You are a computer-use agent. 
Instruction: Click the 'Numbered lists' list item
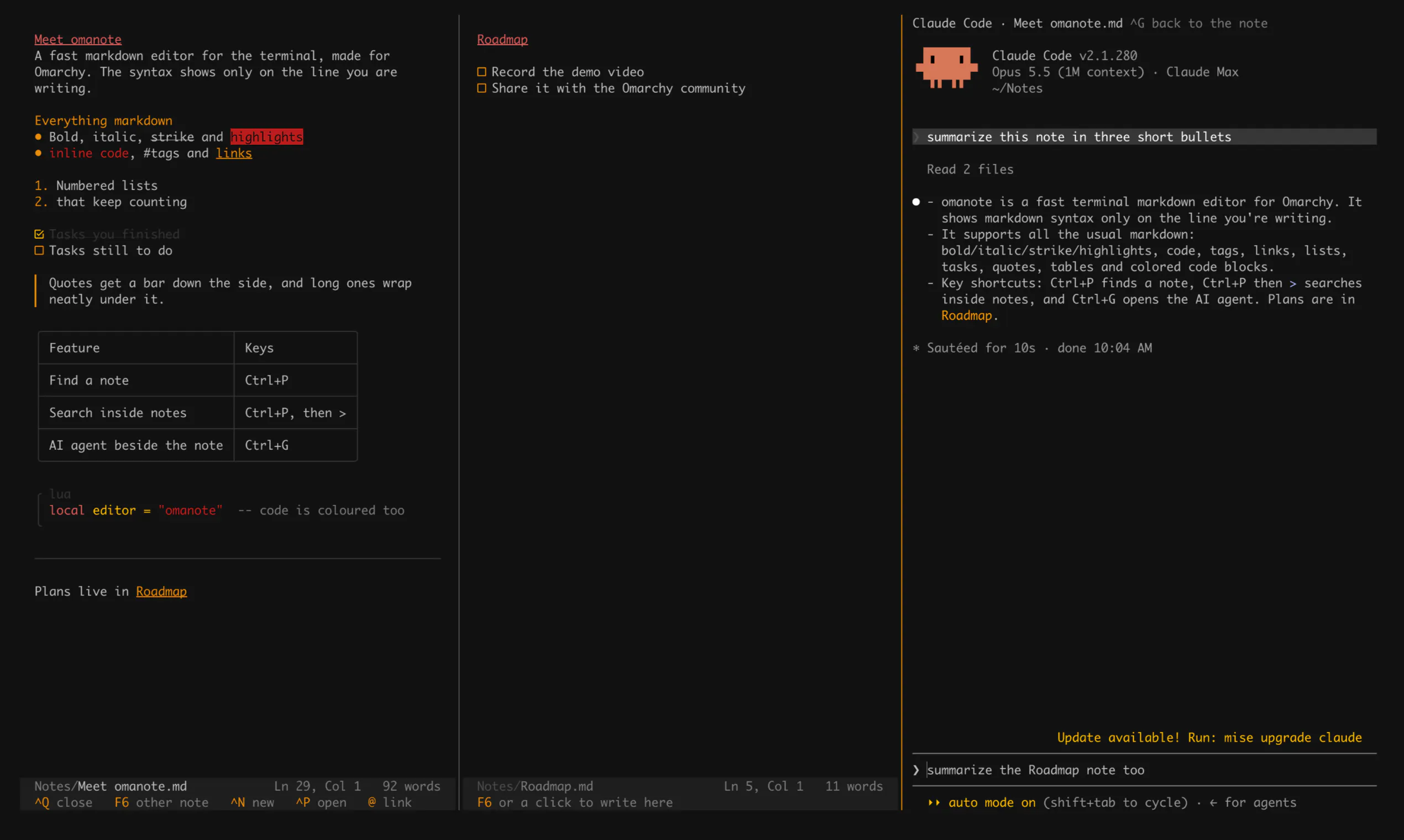pyautogui.click(x=107, y=185)
